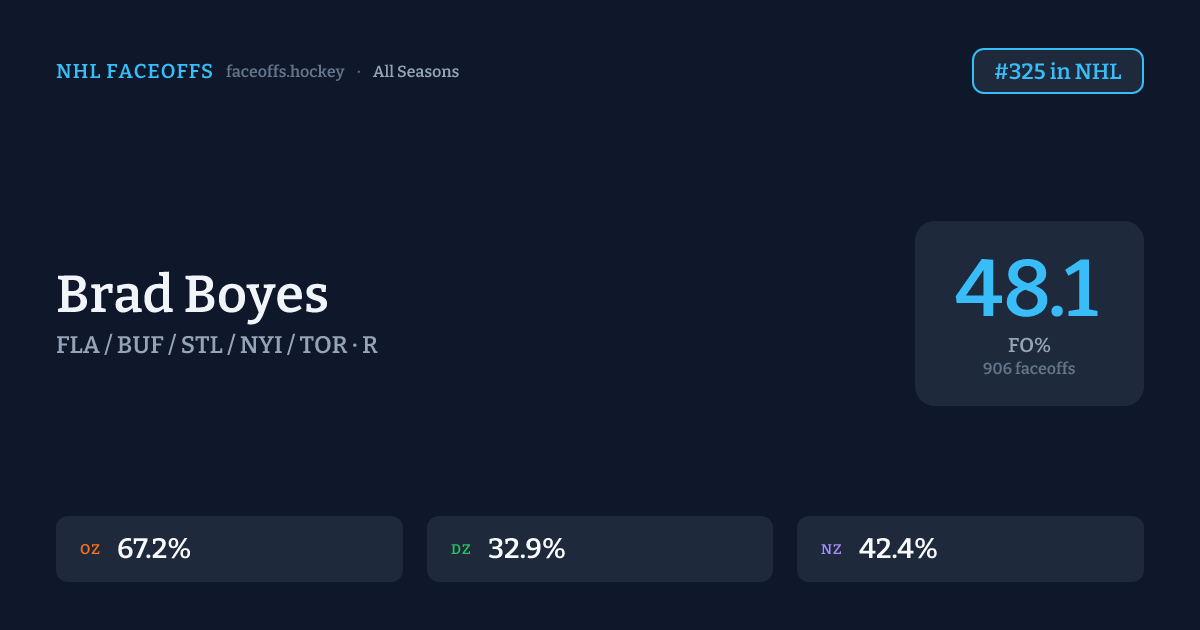Click the R position indicator
This screenshot has height=630, width=1200.
370,346
